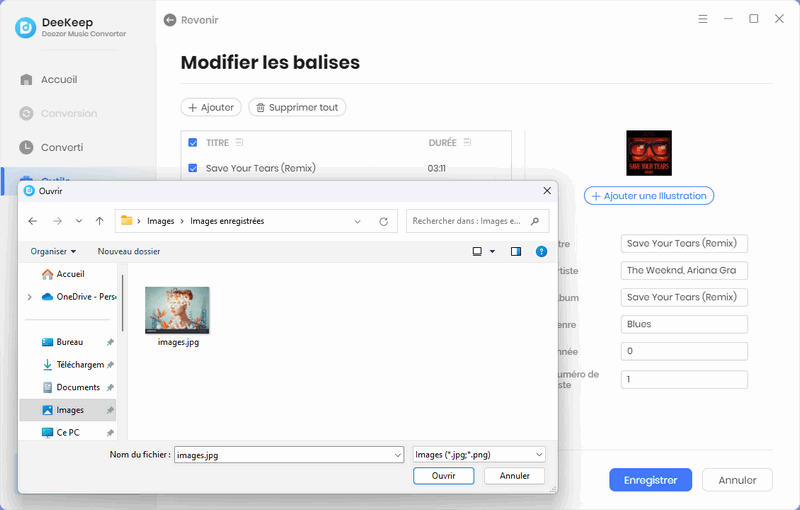Click the track number field showing 1
The image size is (800, 510).
coord(684,379)
